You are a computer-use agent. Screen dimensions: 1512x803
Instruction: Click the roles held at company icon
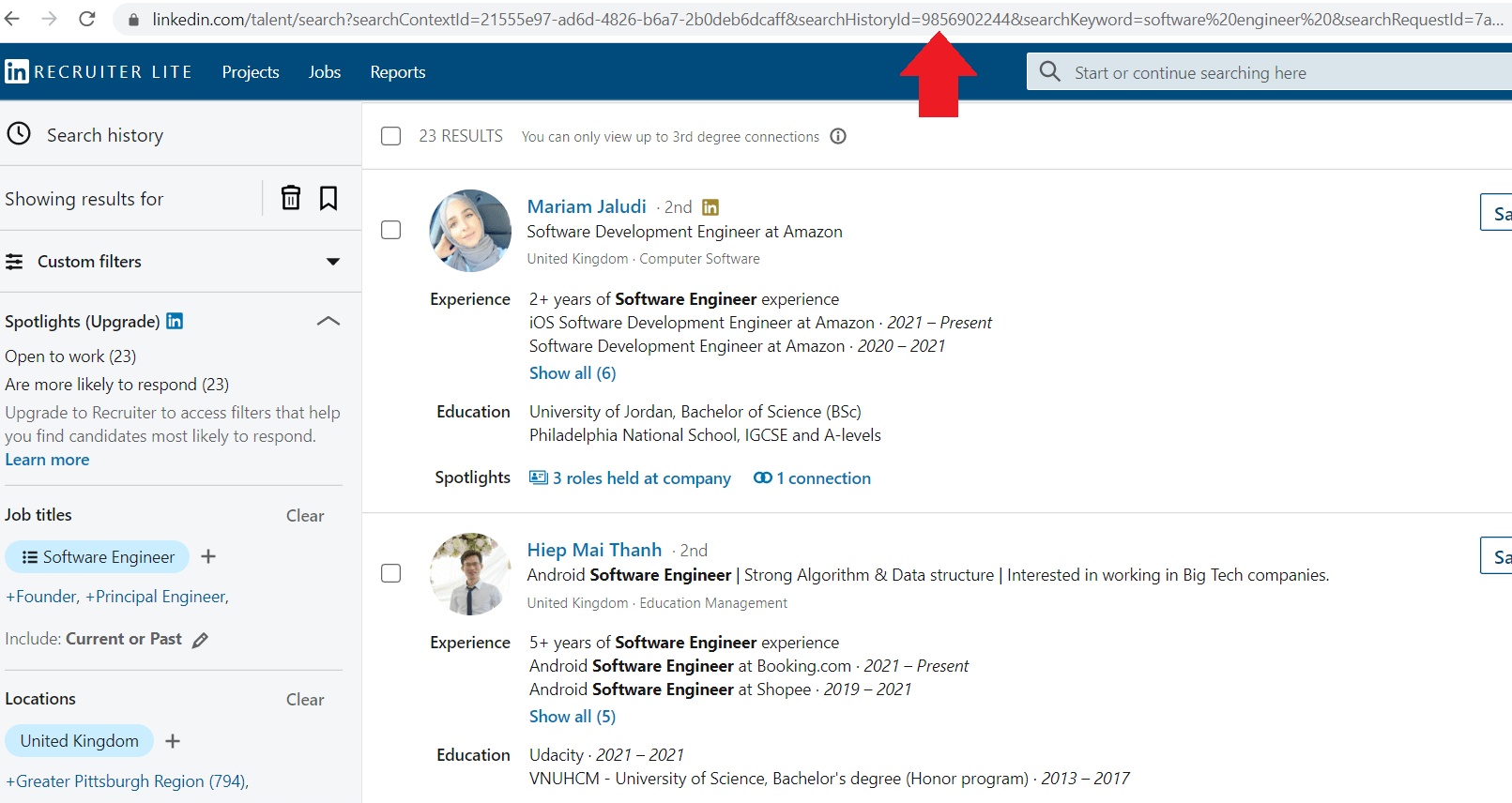538,477
